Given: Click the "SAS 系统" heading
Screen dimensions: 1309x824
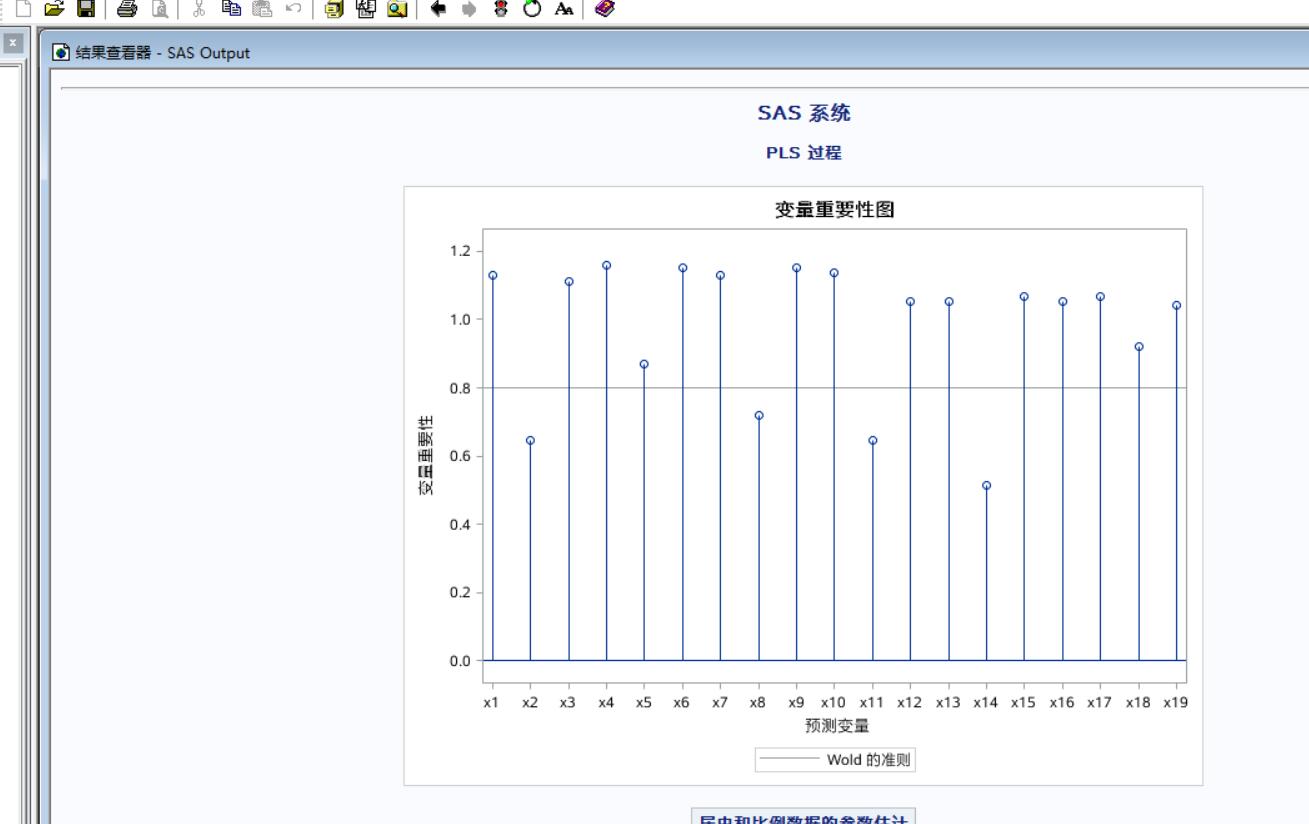Looking at the screenshot, I should 803,114.
